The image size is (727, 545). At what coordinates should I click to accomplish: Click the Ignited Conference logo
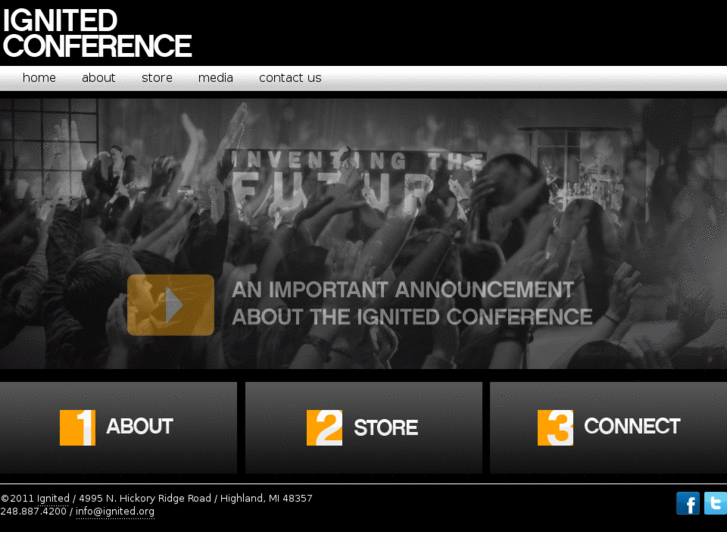pyautogui.click(x=97, y=33)
